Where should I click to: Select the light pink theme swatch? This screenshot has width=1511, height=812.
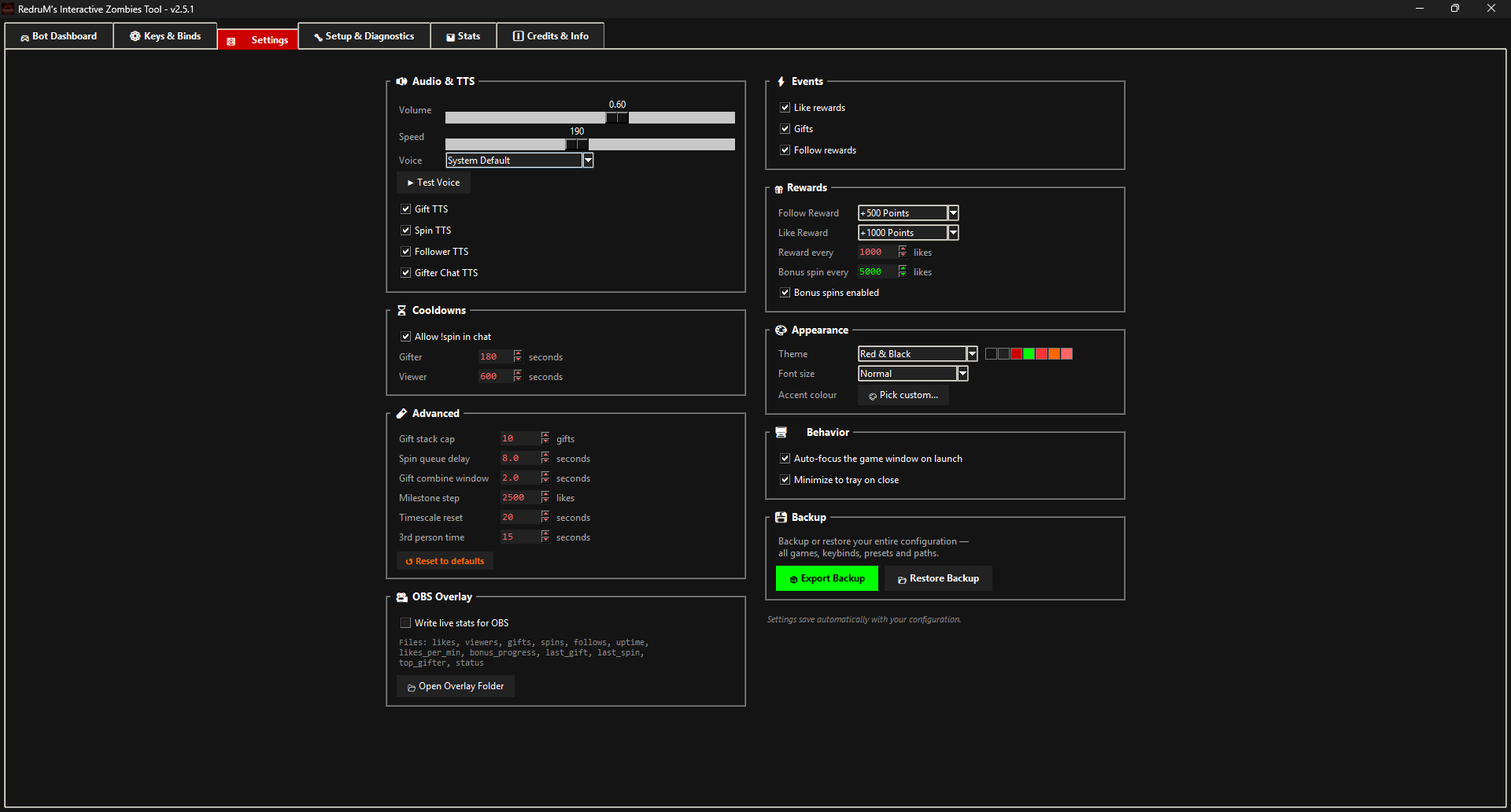click(1066, 354)
